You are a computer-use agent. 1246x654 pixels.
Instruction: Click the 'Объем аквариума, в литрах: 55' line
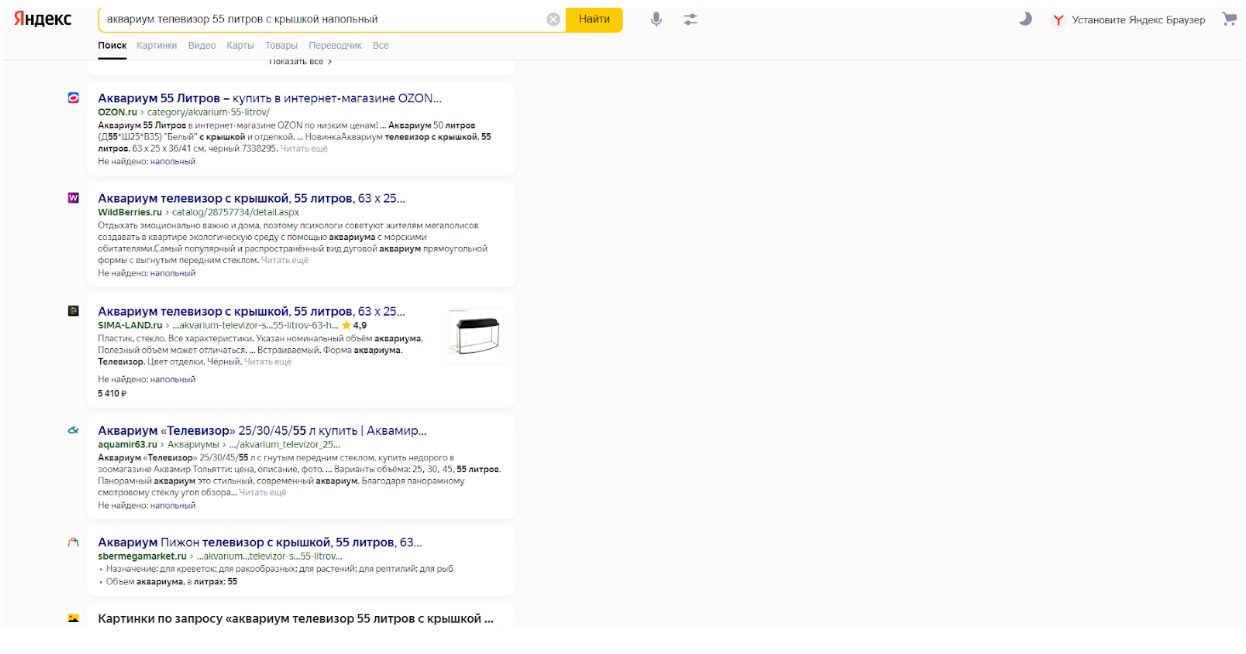pyautogui.click(x=171, y=581)
